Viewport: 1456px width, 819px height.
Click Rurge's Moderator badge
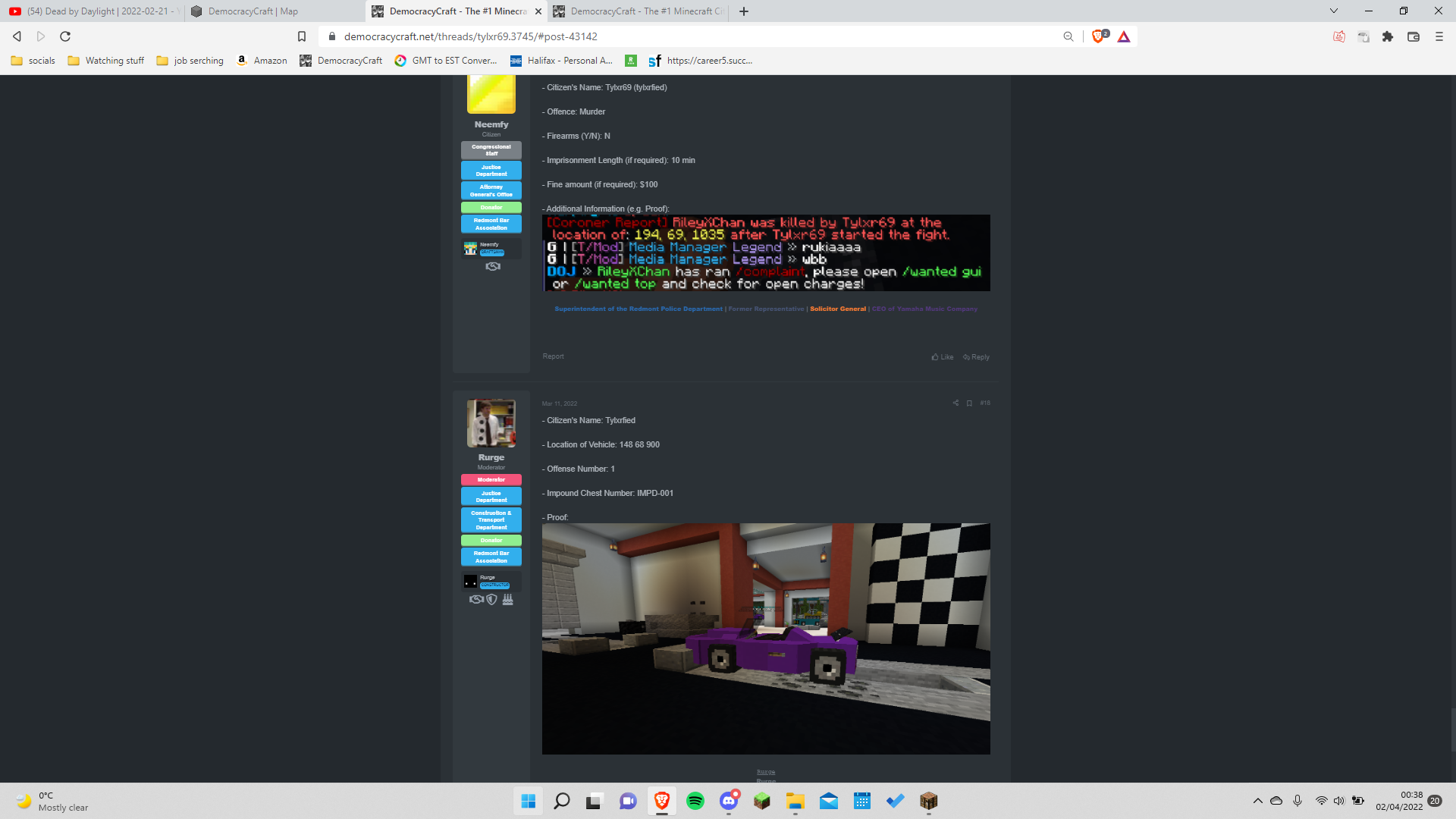[x=491, y=480]
